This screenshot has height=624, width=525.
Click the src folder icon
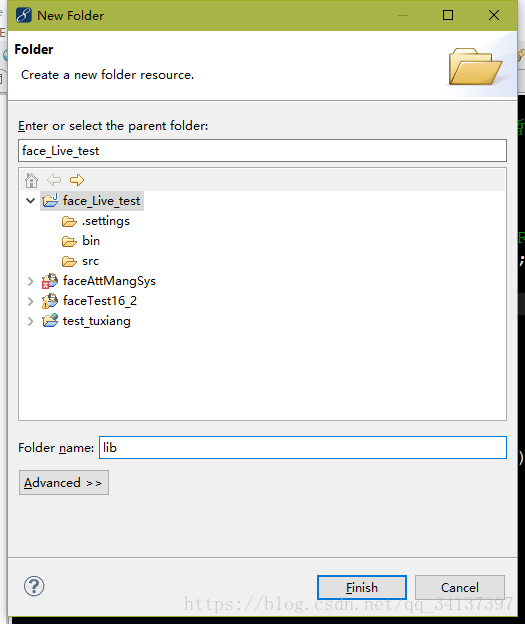[x=69, y=261]
